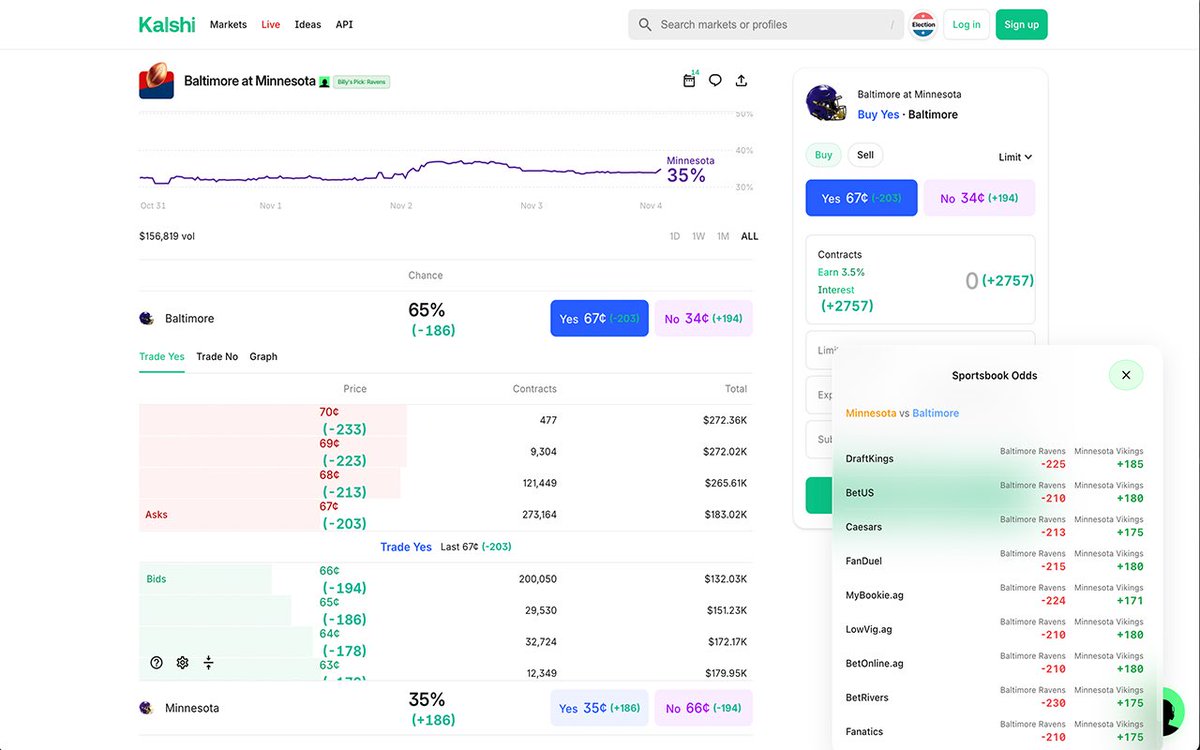Select the BetOnline.ag odds row
The height and width of the screenshot is (750, 1200).
(x=995, y=663)
